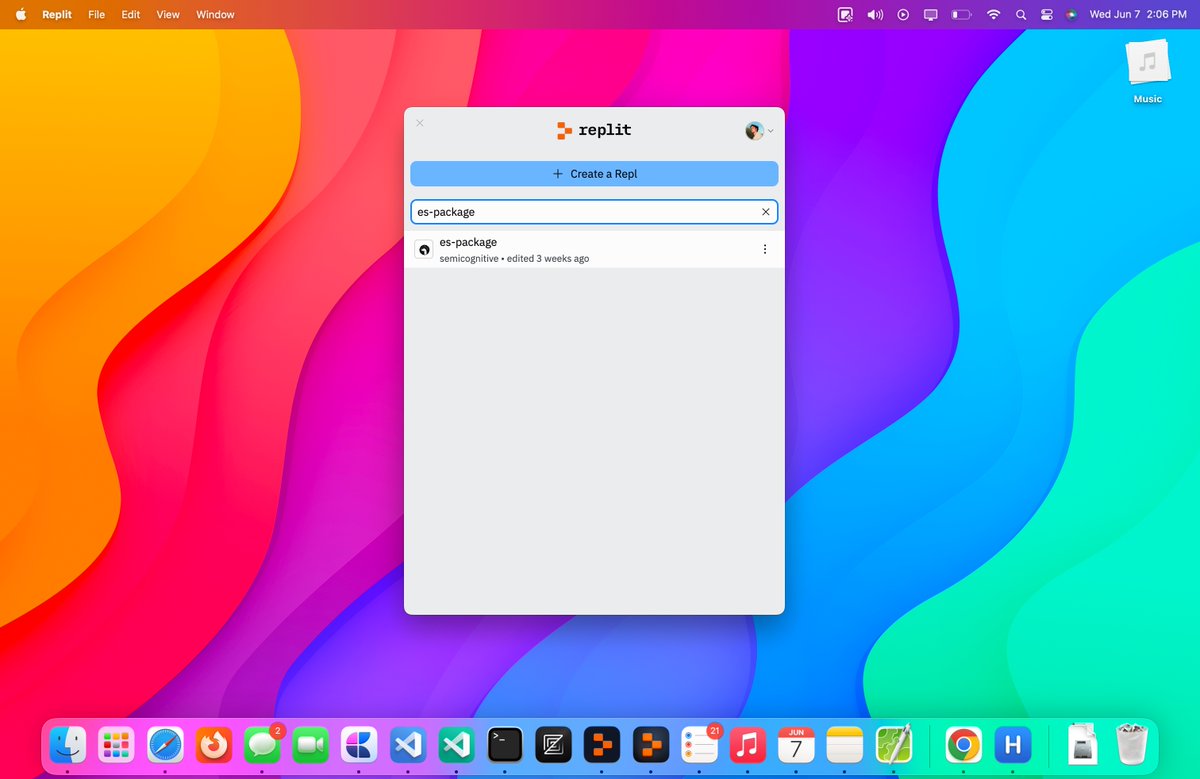Open the Craft app in the dock
Screen dimensions: 1200x779
pos(359,745)
